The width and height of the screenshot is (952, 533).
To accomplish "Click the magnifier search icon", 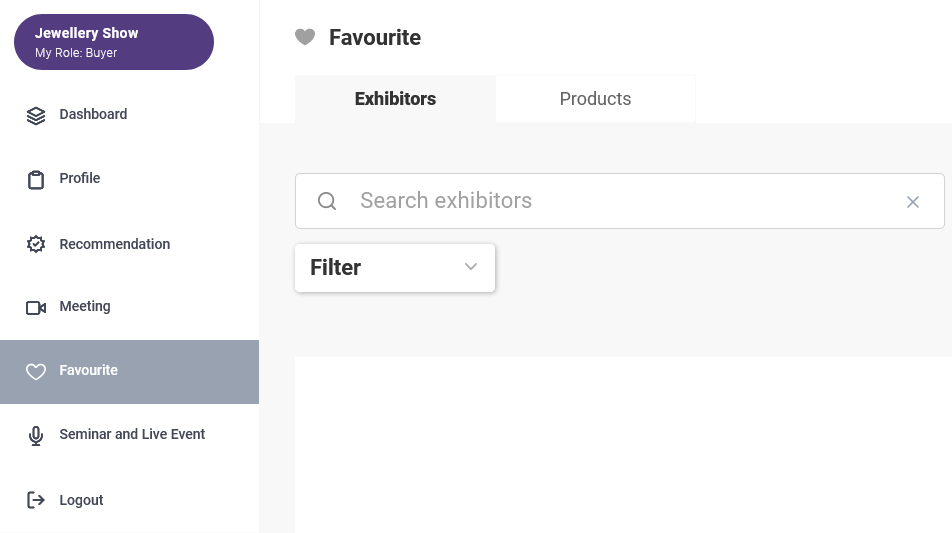I will 327,201.
